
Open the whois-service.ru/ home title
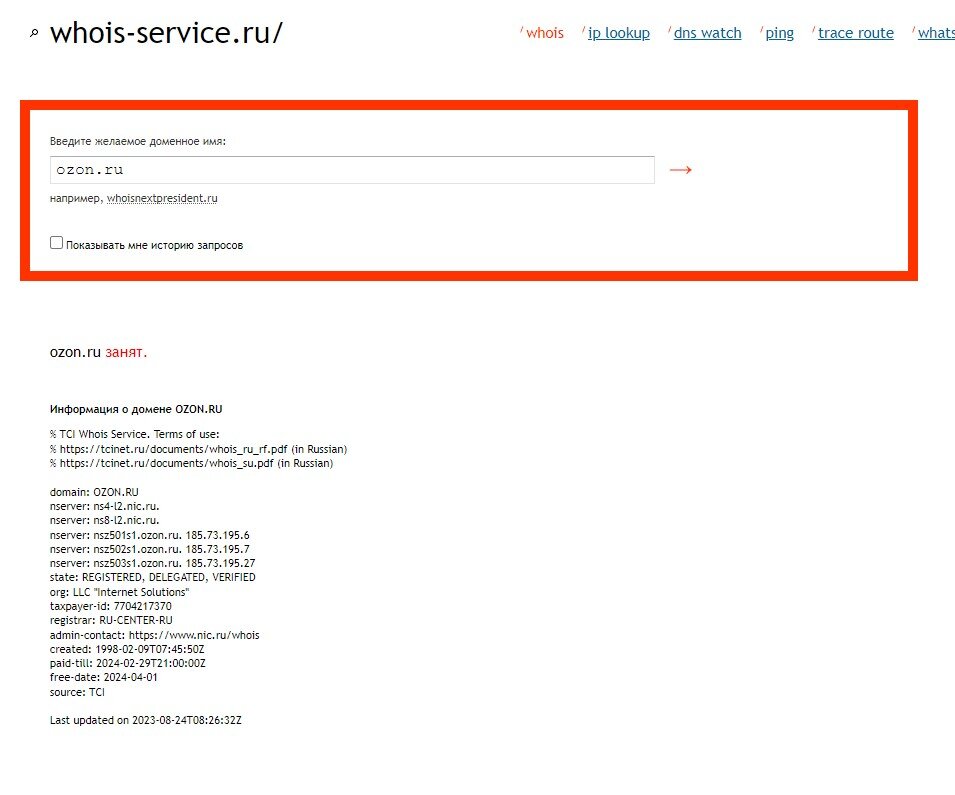point(166,32)
